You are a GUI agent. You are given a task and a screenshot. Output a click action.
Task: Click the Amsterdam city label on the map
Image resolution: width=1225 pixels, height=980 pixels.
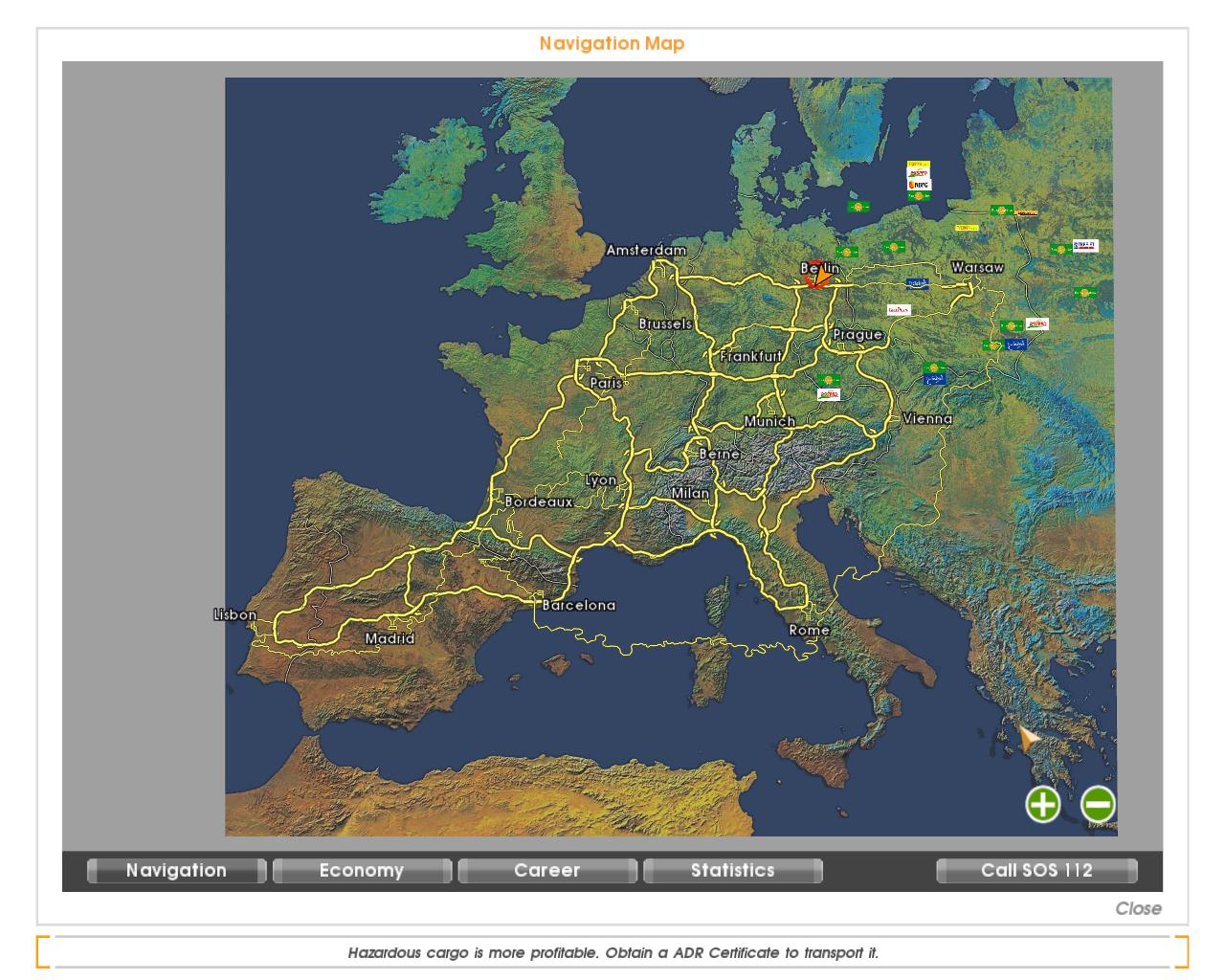click(x=646, y=251)
